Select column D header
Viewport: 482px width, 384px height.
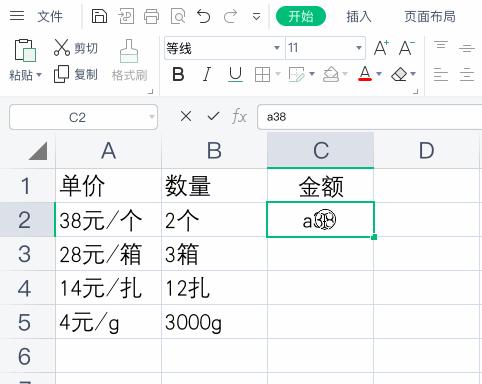[427, 151]
